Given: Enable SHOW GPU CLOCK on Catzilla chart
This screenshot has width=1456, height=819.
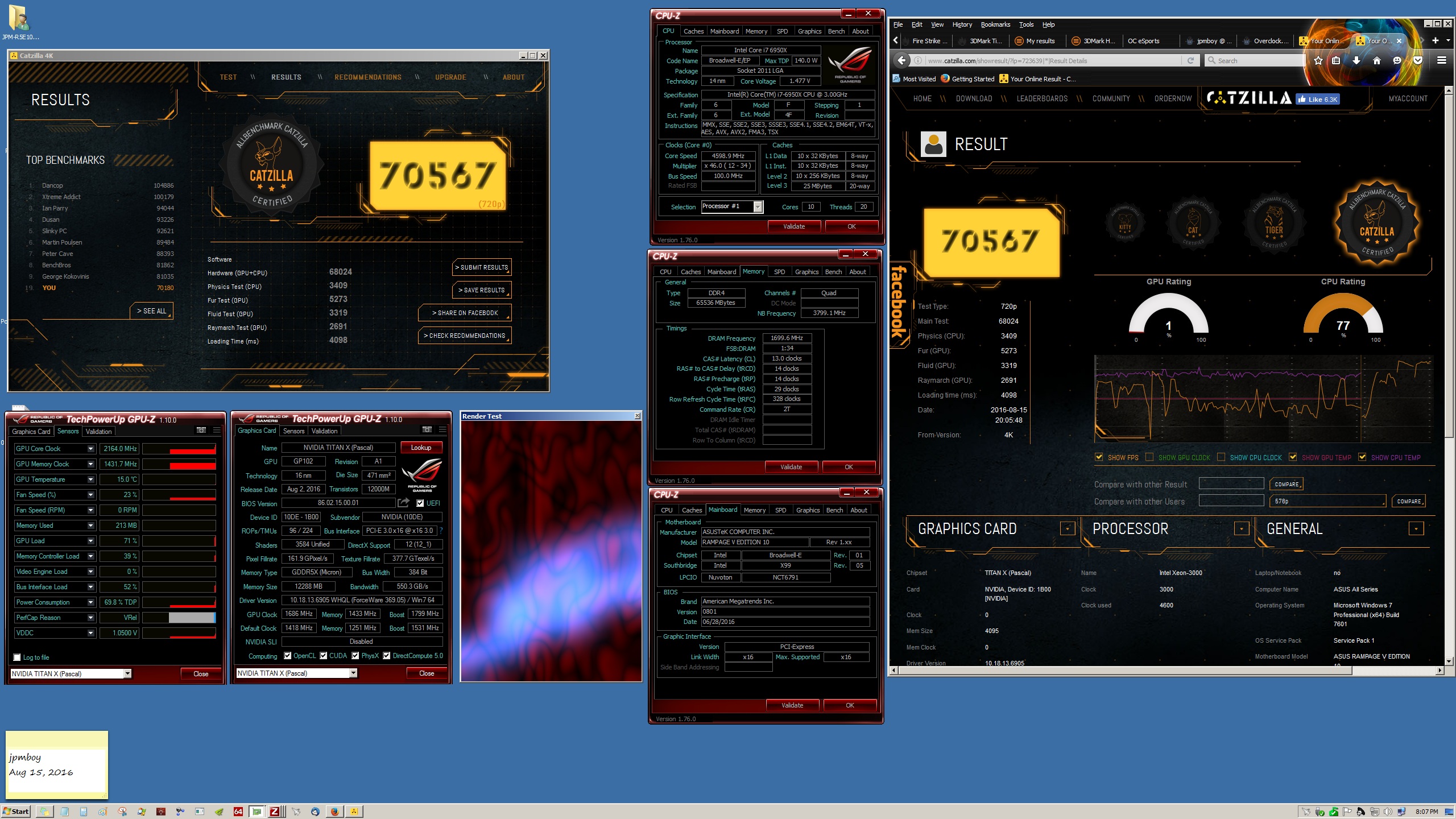Looking at the screenshot, I should pos(1149,457).
